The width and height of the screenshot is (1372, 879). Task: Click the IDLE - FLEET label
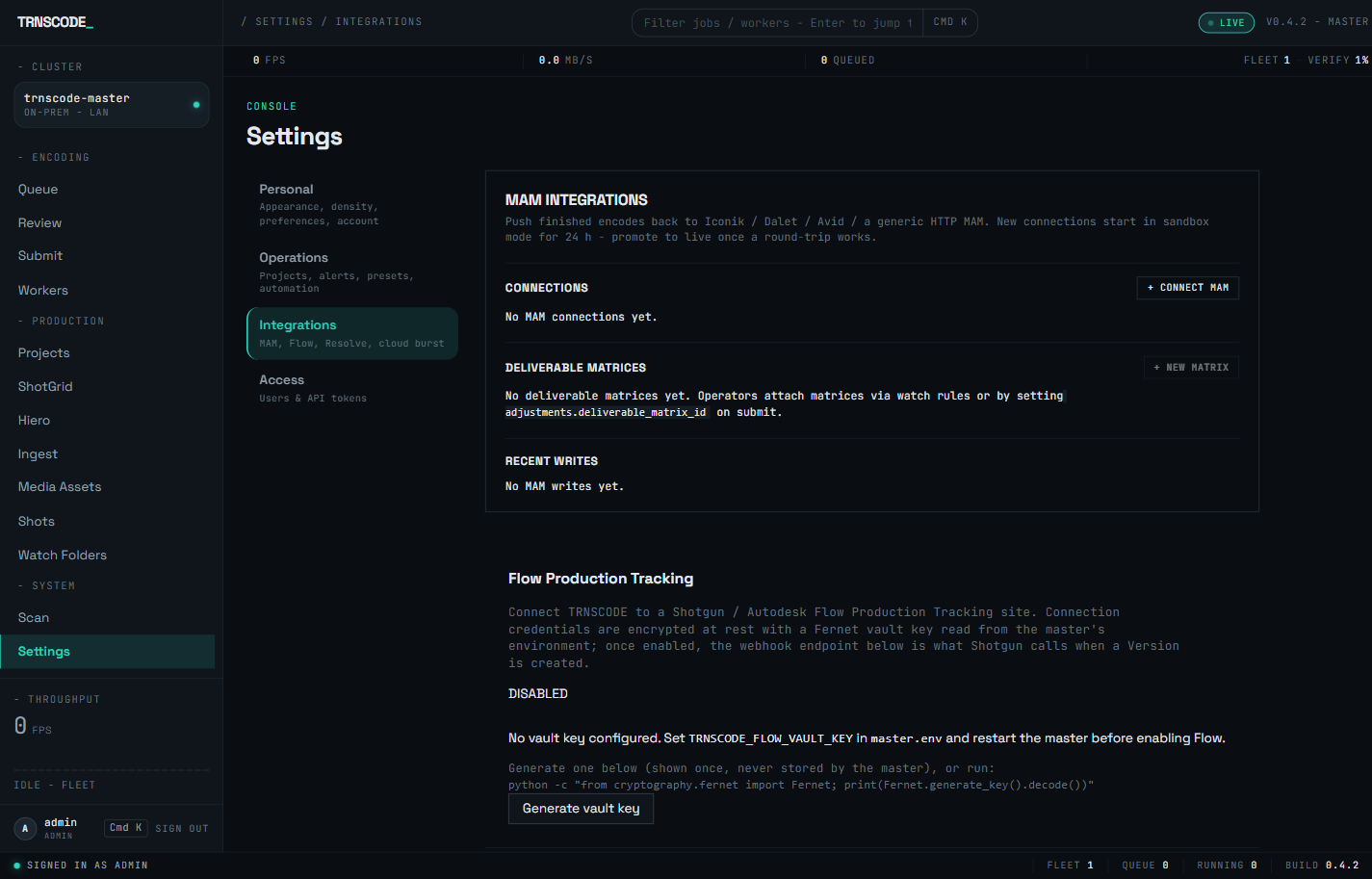(x=55, y=786)
